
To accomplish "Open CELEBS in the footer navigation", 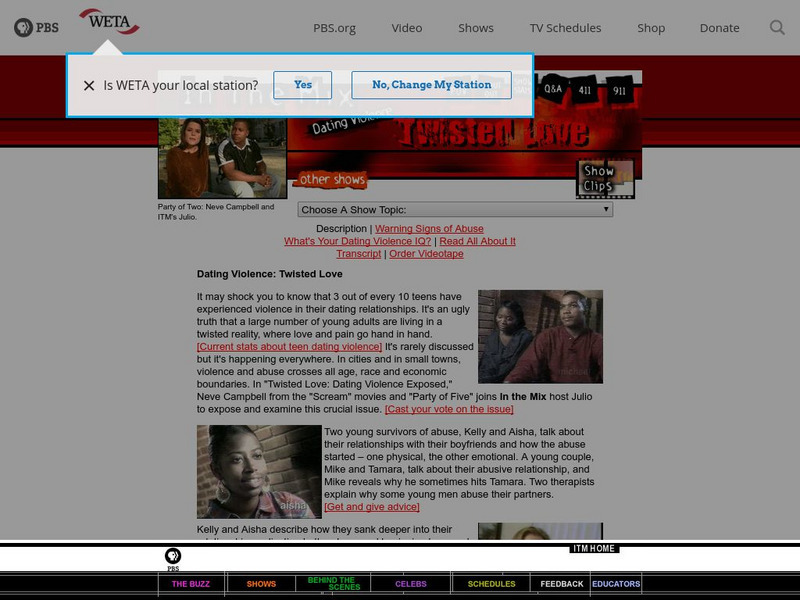I will tap(411, 584).
